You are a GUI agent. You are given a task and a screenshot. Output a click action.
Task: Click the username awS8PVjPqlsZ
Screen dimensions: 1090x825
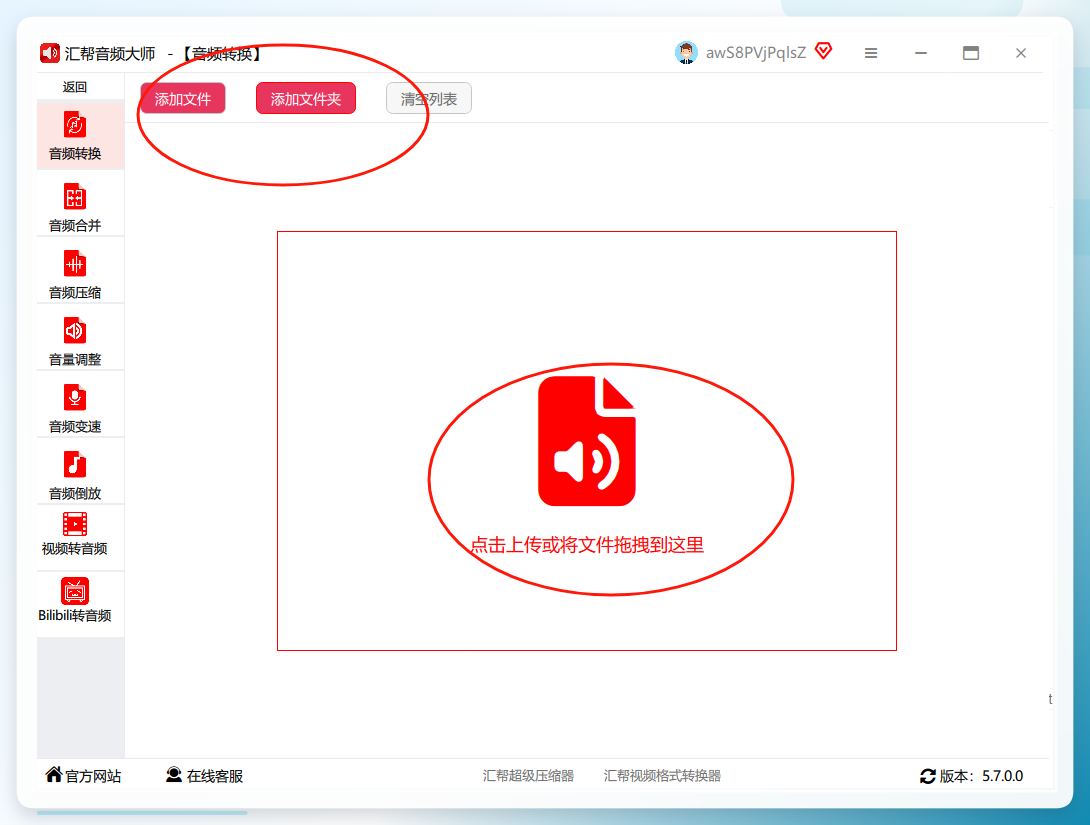coord(756,53)
